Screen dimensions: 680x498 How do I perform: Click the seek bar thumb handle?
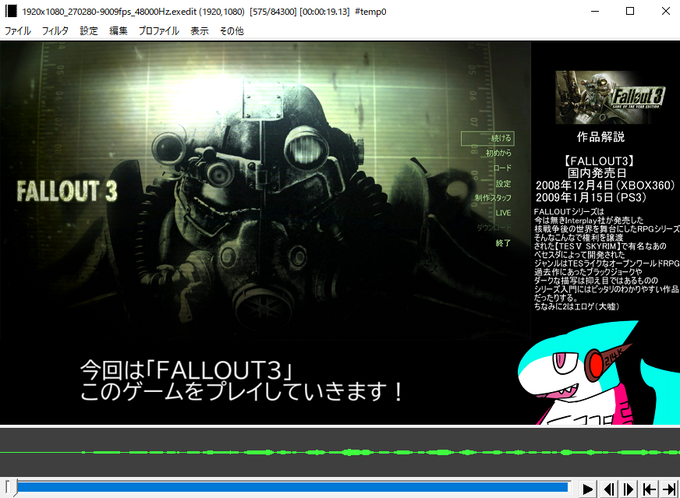14,488
